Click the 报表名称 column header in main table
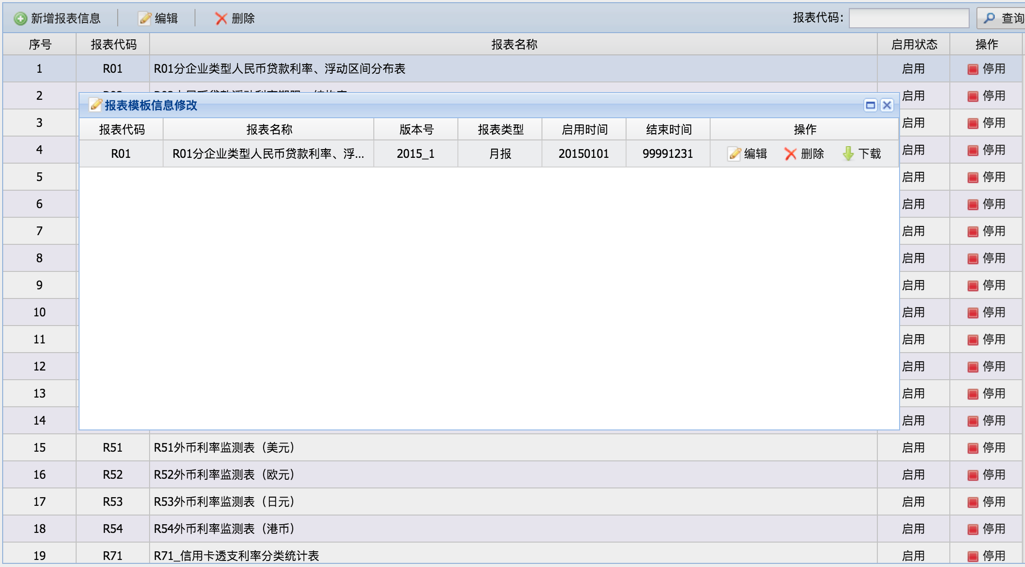The height and width of the screenshot is (567, 1025). point(513,44)
